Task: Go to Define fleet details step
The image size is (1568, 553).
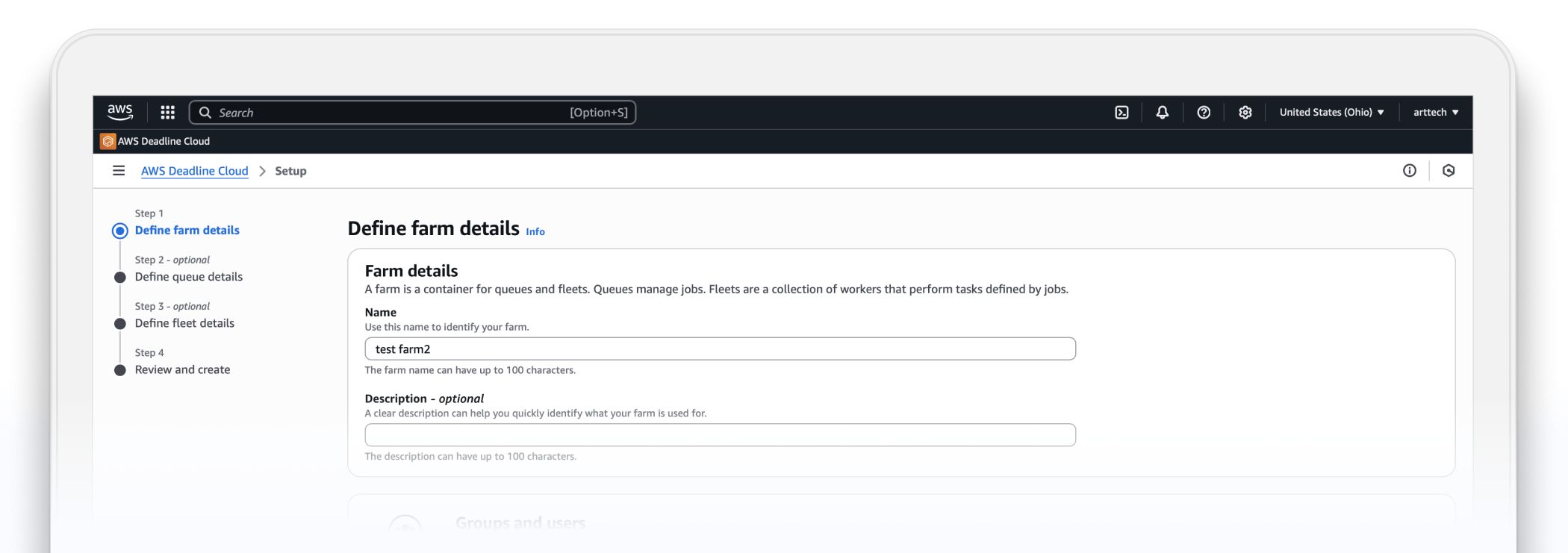Action: click(184, 323)
